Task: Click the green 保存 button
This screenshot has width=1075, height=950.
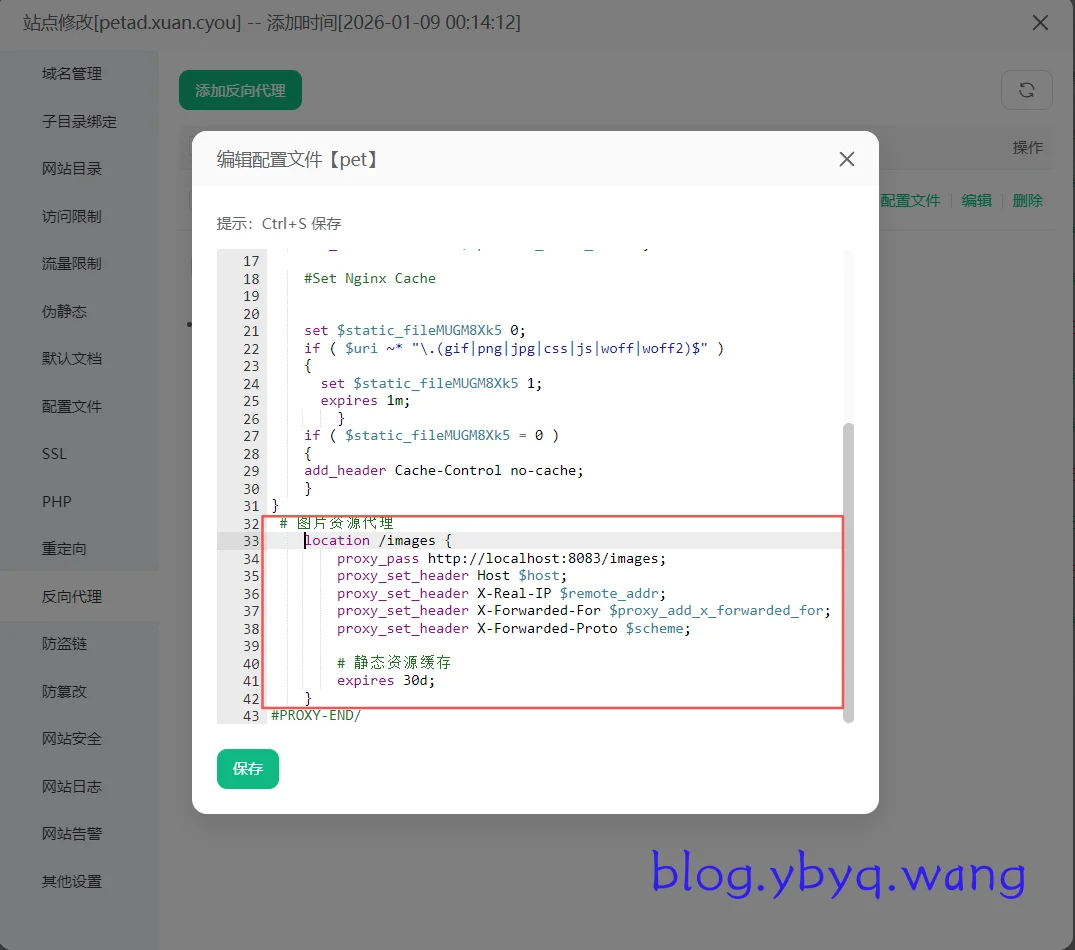Action: coord(247,769)
